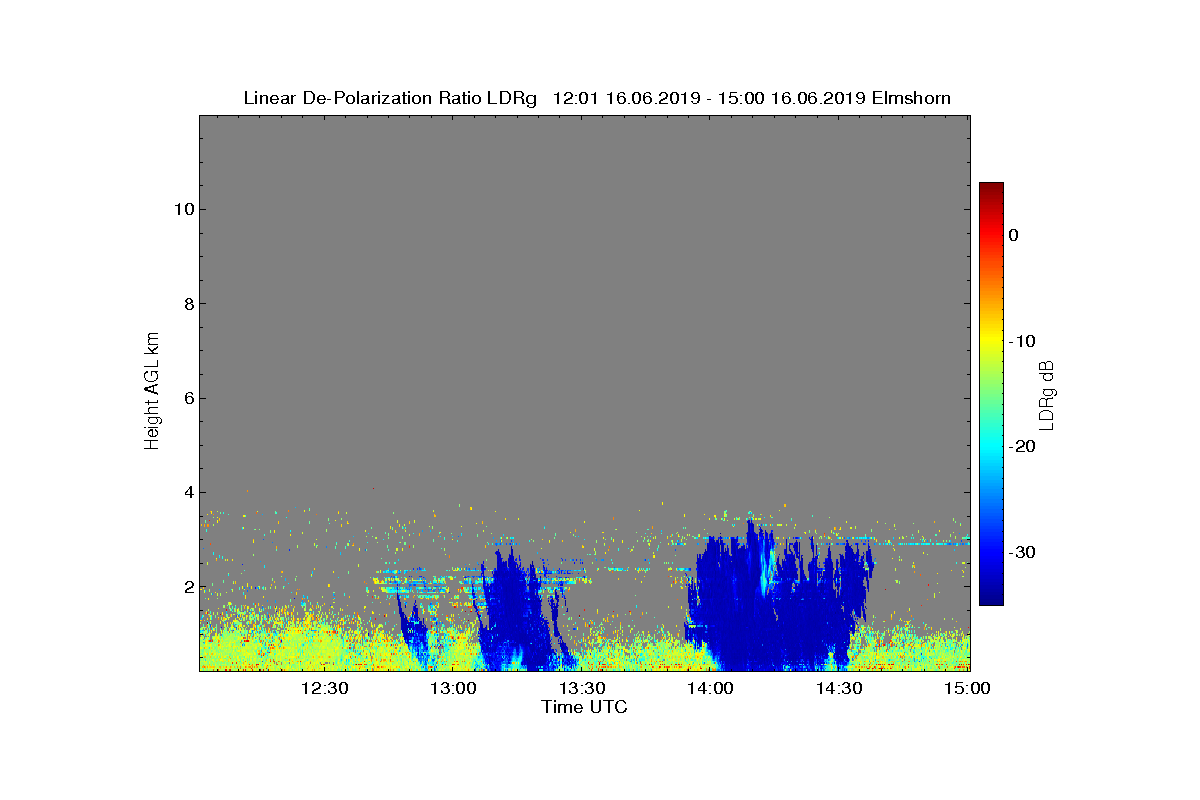Click the '13:00' time axis label
Screen dimensions: 1200x800
click(453, 688)
